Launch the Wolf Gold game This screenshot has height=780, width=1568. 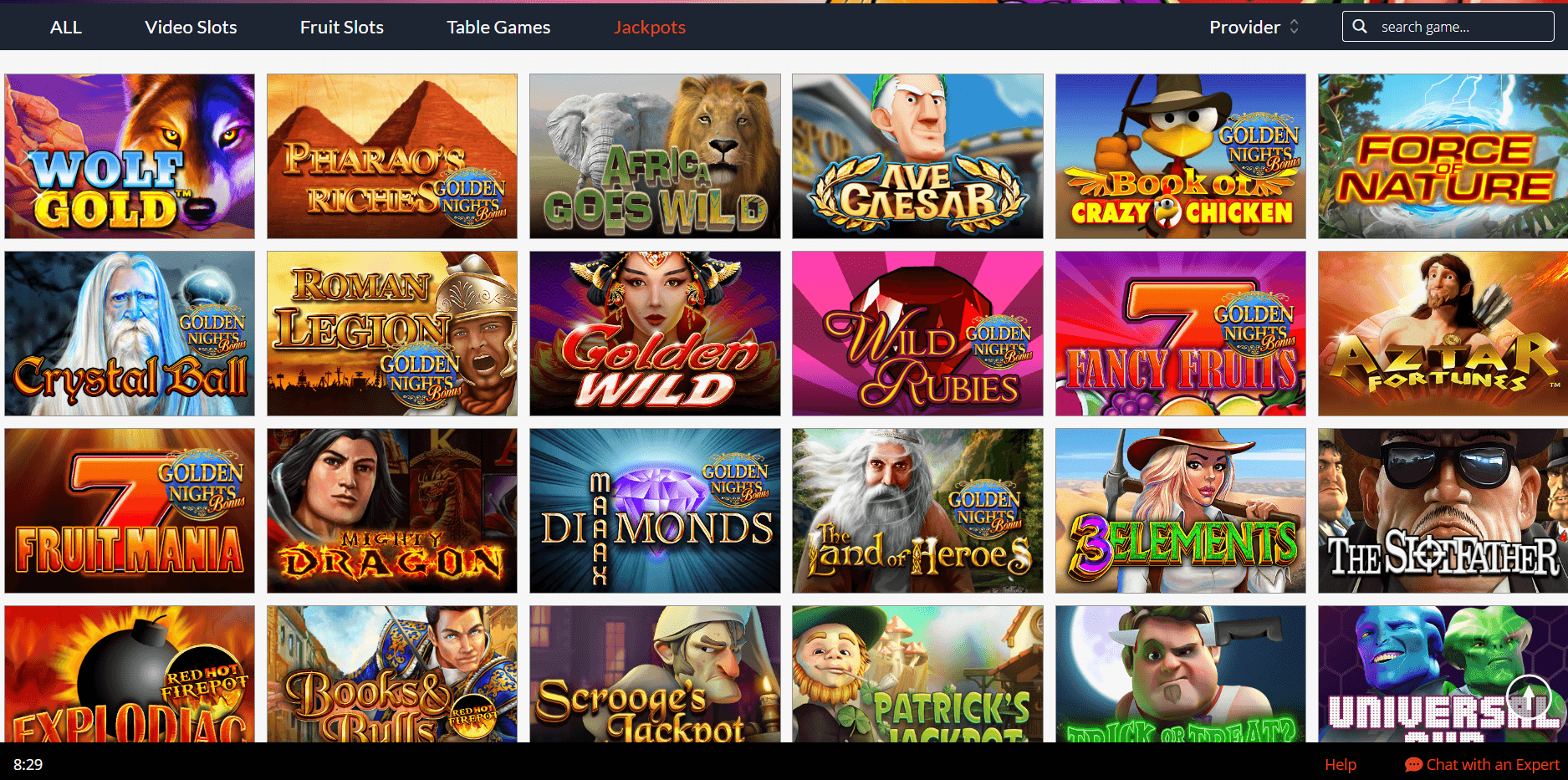130,156
